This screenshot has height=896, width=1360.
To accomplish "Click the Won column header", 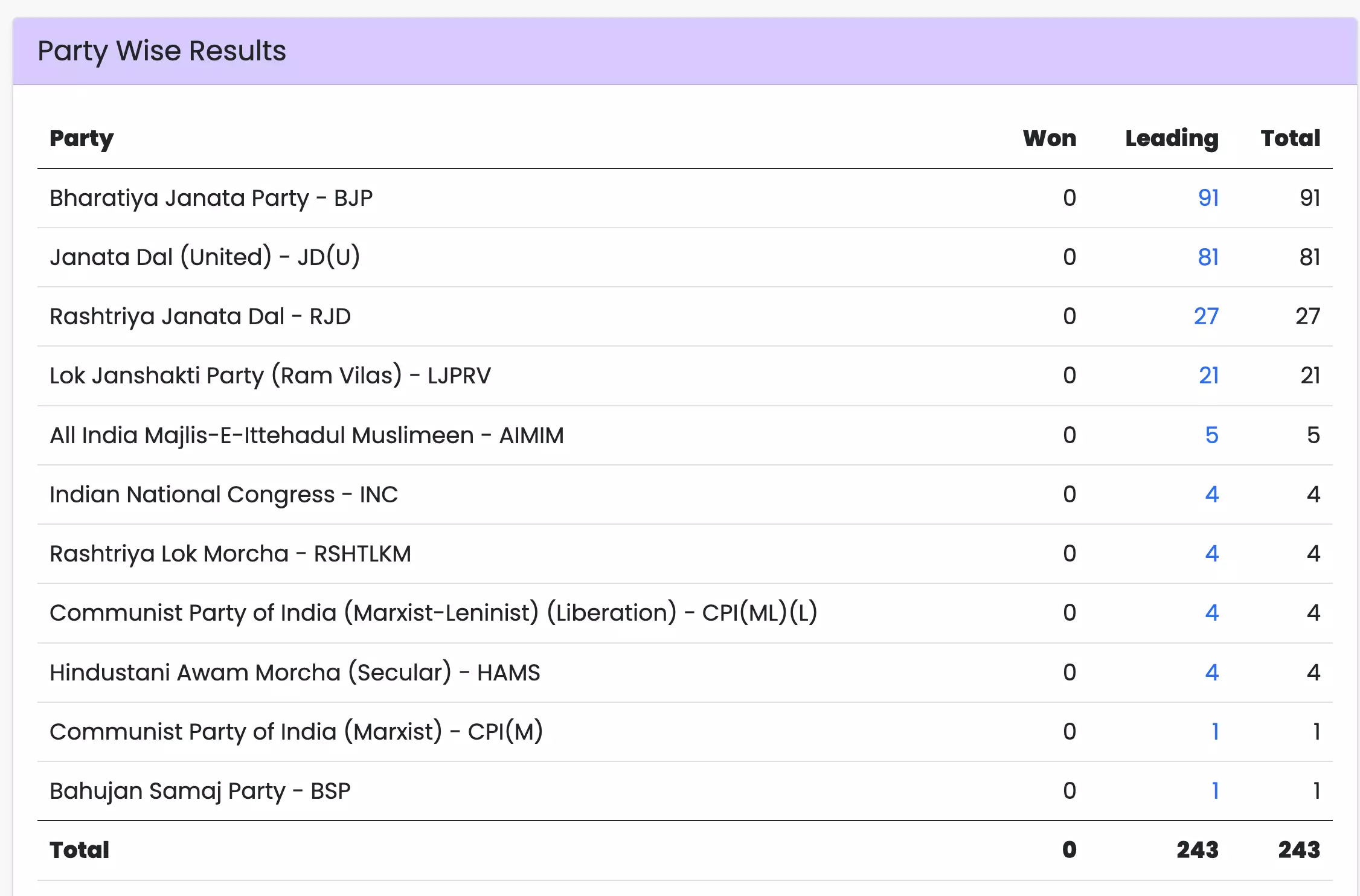I will click(1049, 138).
